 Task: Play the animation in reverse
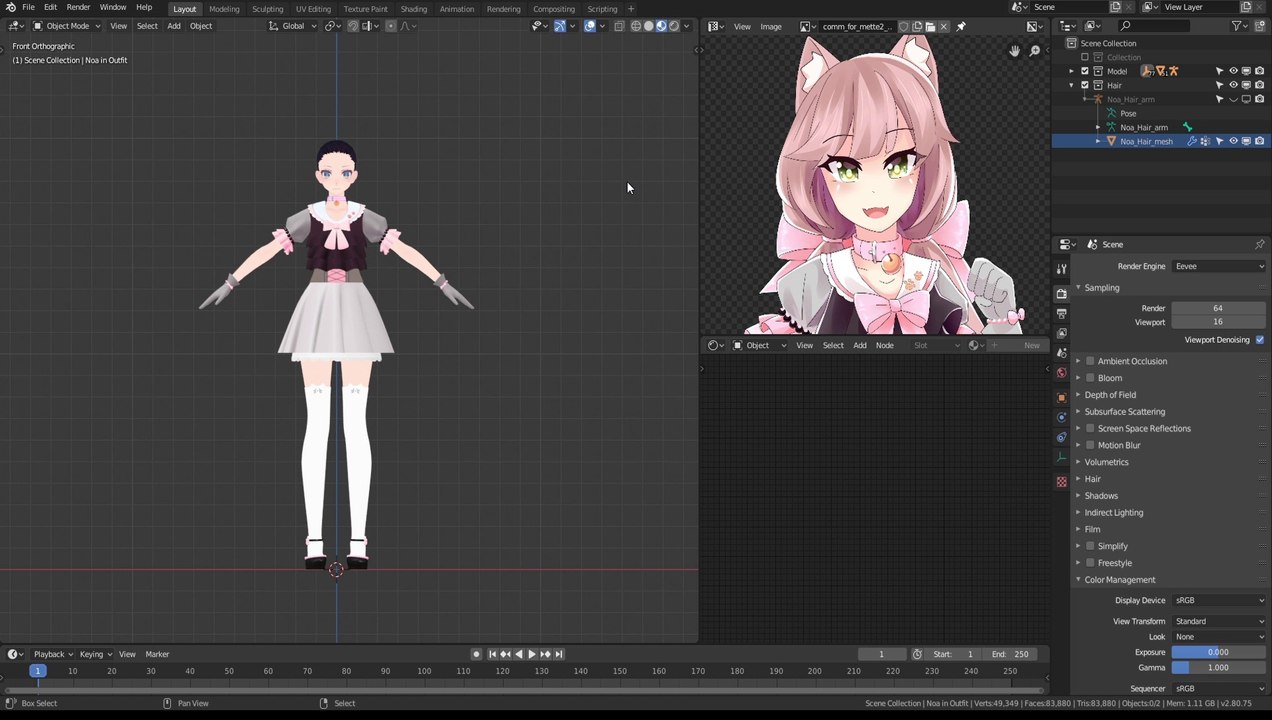click(518, 654)
